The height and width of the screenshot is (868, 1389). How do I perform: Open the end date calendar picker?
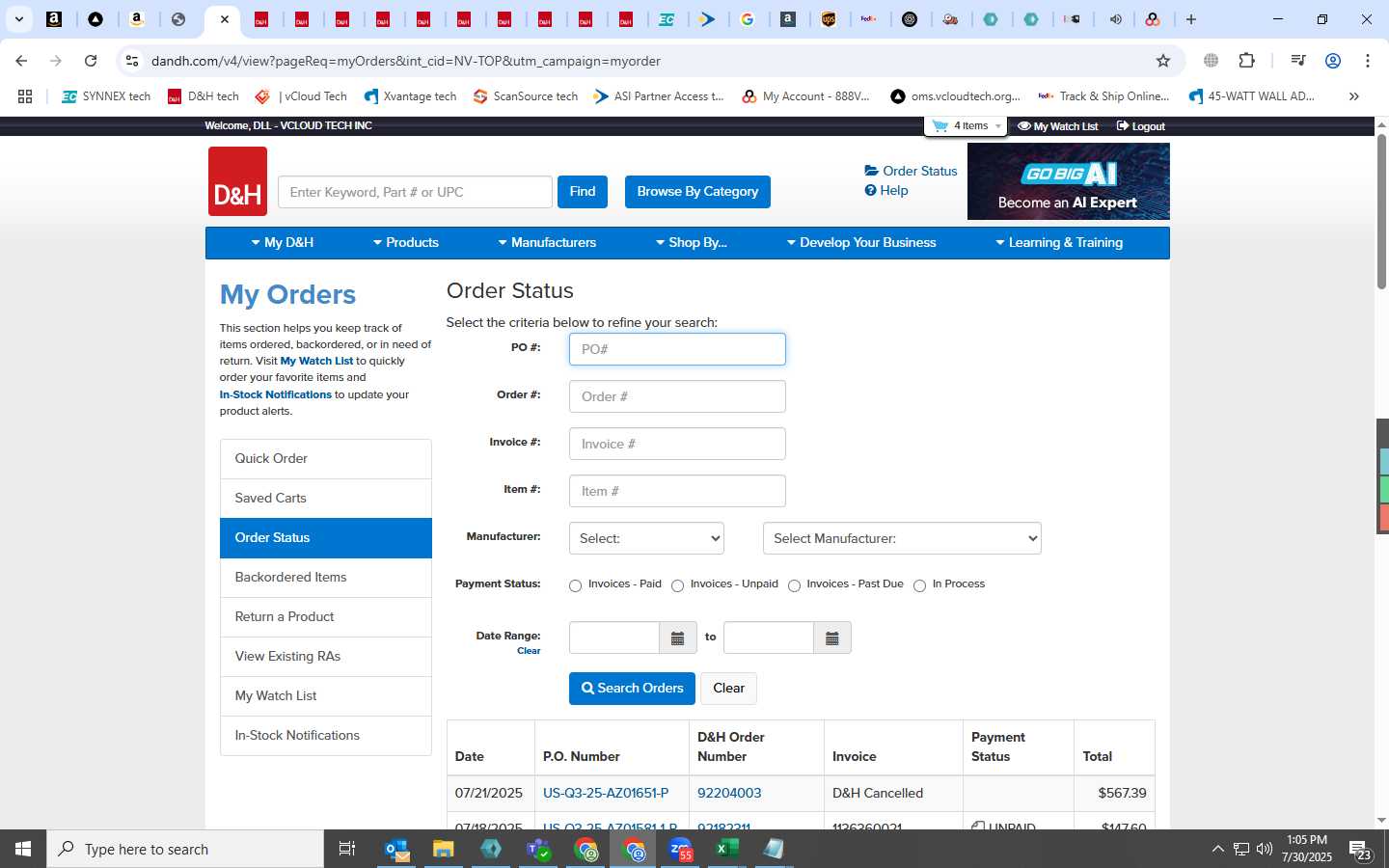tap(832, 637)
